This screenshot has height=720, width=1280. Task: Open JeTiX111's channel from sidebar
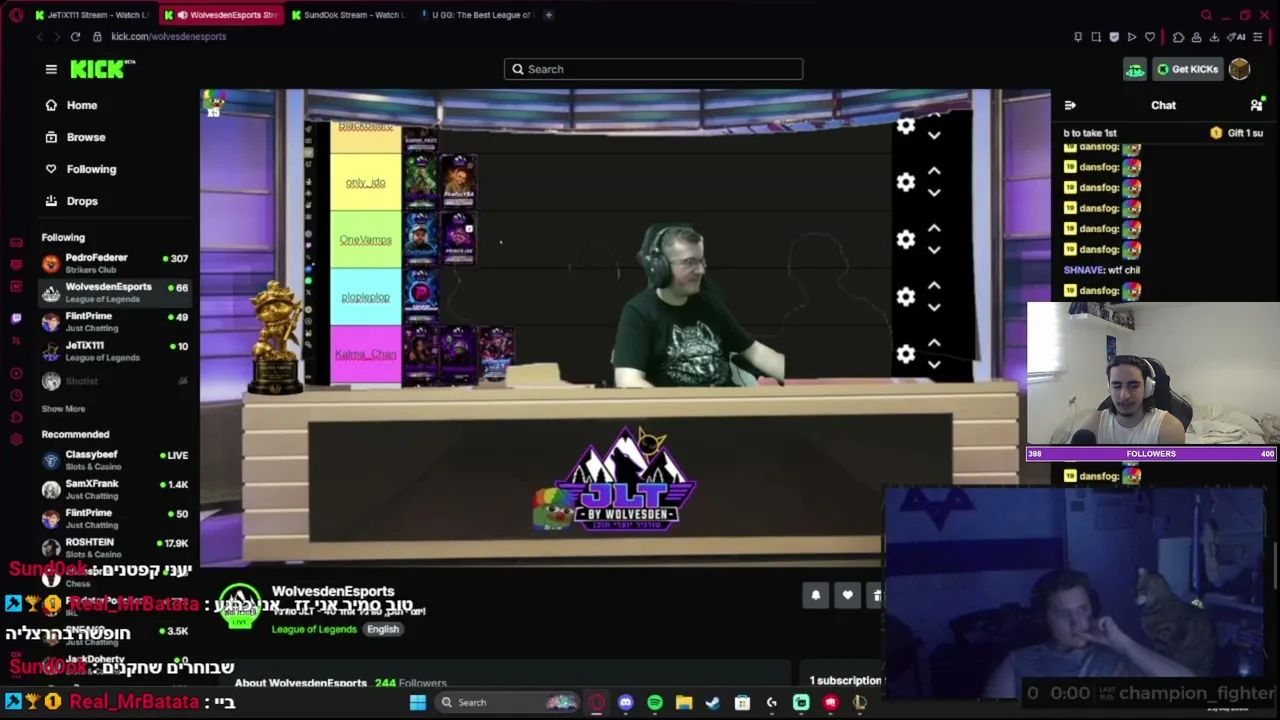(x=115, y=351)
